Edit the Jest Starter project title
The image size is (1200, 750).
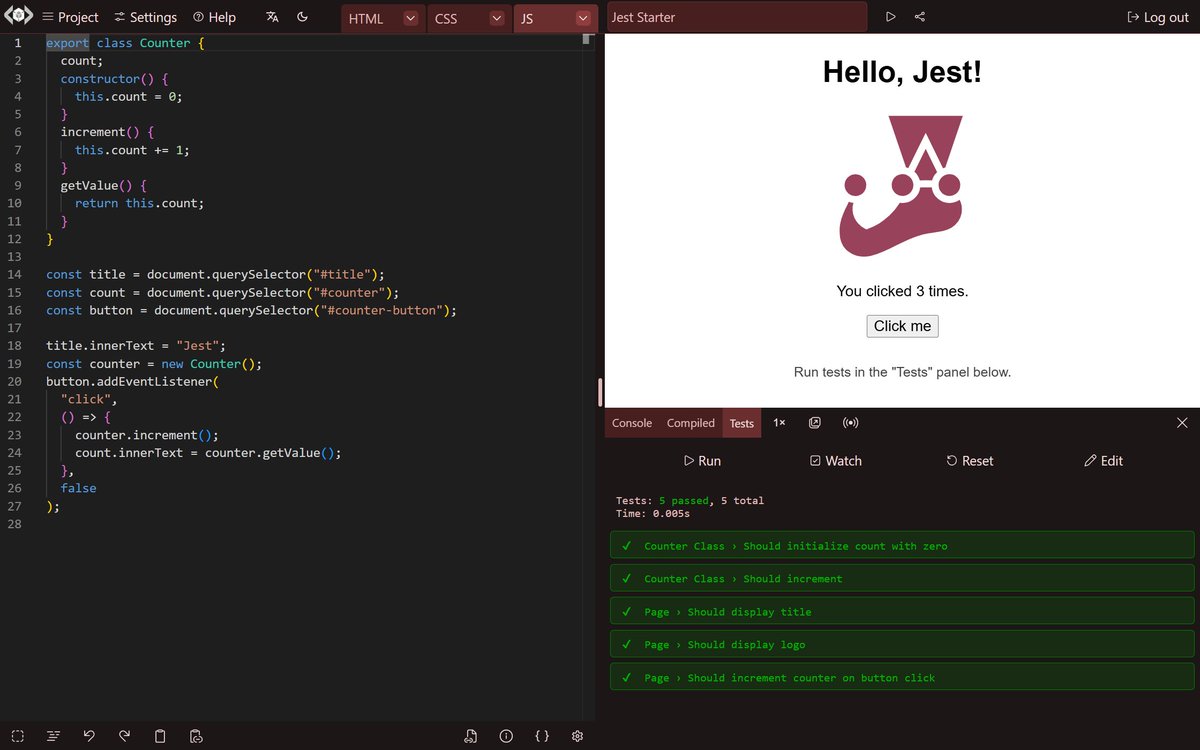[x=737, y=17]
